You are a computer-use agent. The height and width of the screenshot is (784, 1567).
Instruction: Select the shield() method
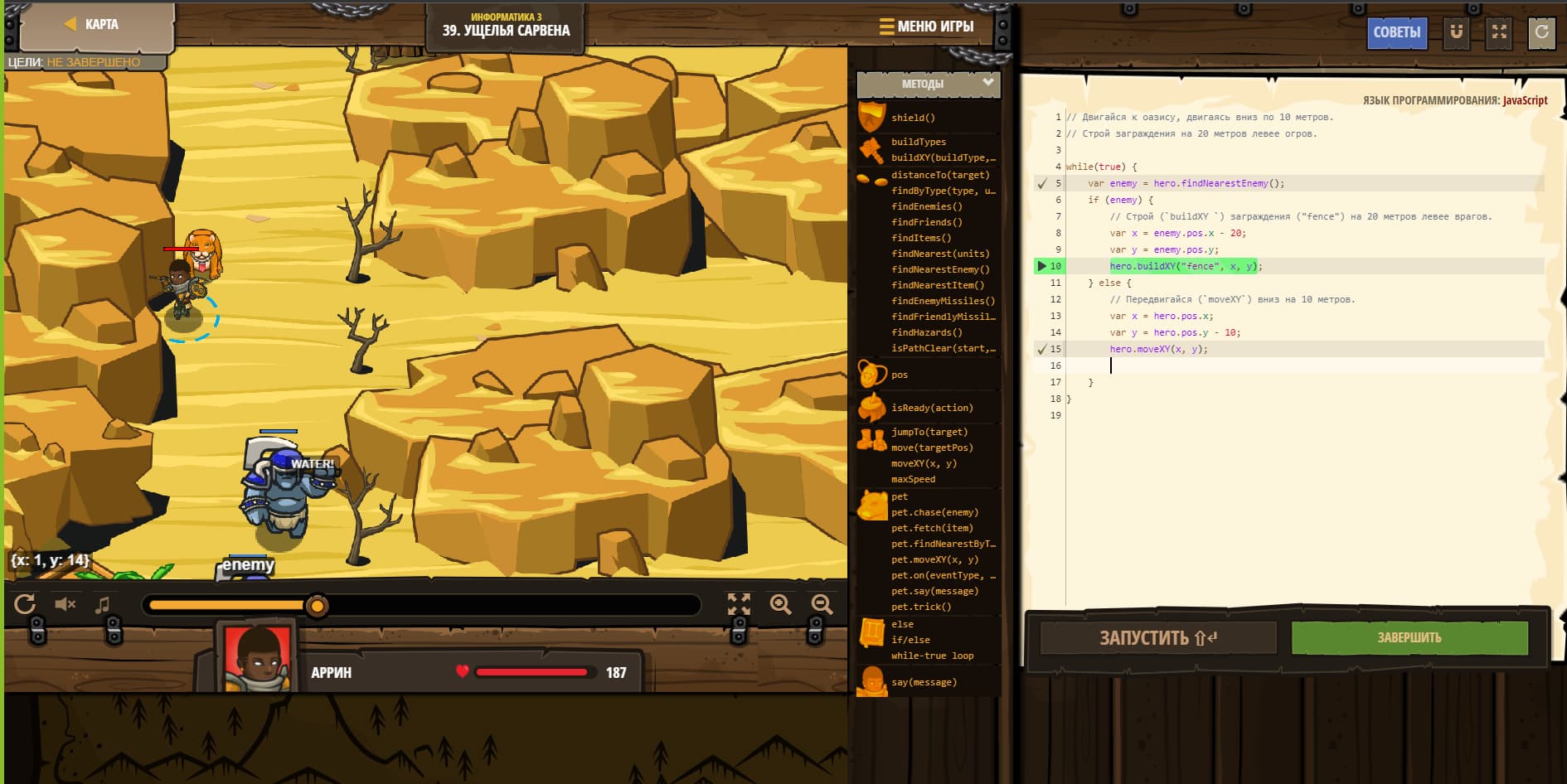(913, 118)
